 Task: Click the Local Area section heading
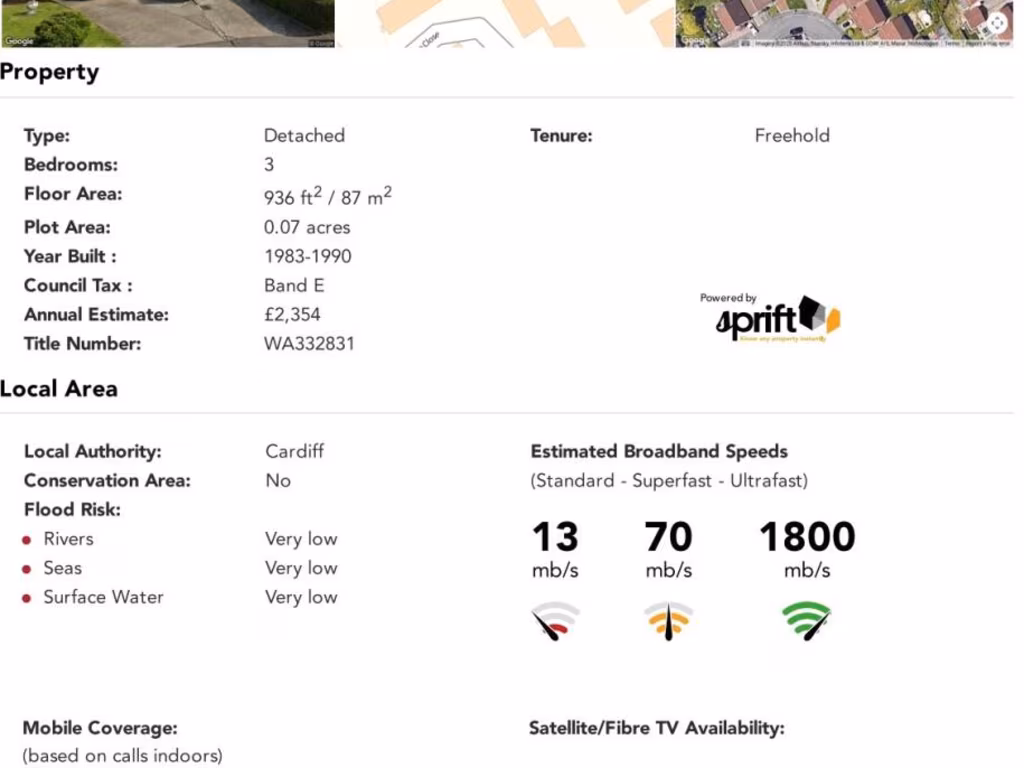coord(59,388)
